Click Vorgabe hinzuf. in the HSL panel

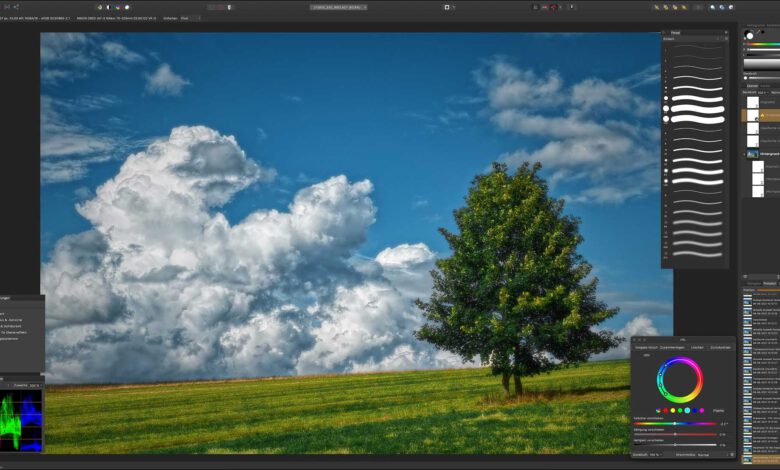pyautogui.click(x=646, y=347)
